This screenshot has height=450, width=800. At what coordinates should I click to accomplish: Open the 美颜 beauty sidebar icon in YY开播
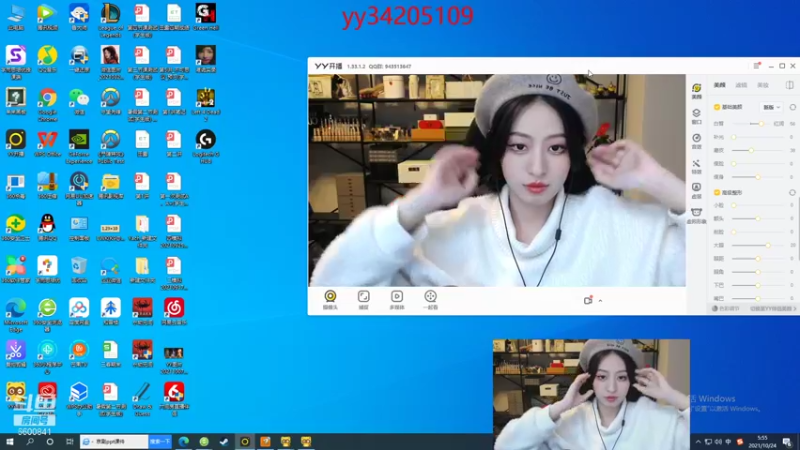696,91
